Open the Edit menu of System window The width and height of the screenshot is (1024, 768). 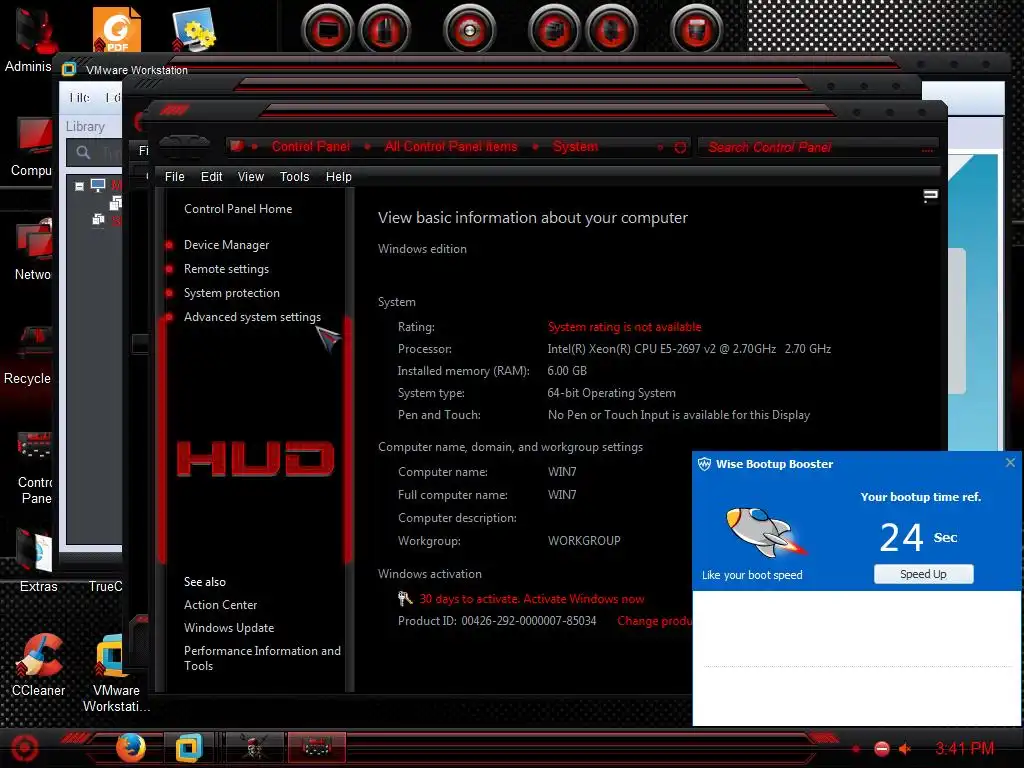coord(211,177)
